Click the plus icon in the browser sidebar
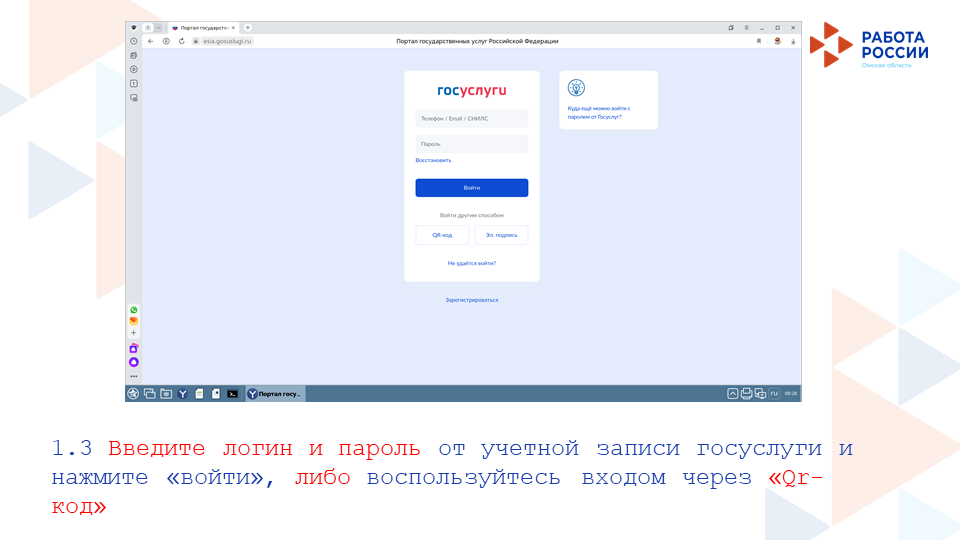This screenshot has height=540, width=960. [x=134, y=333]
